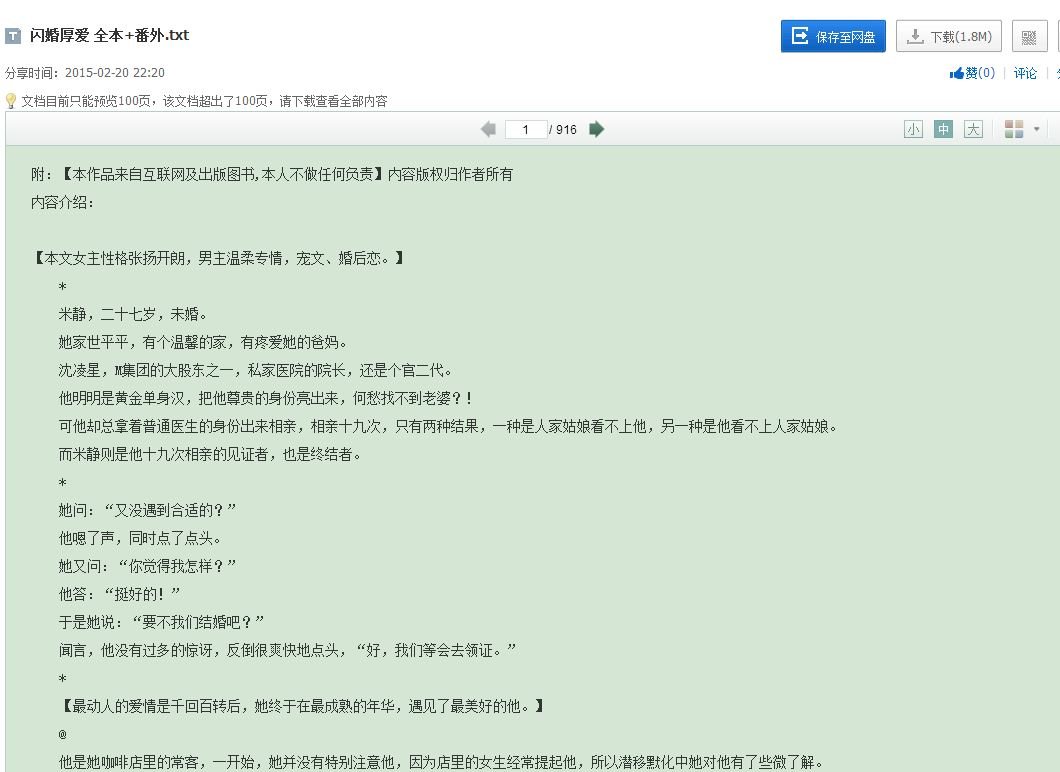Click the line starting 他是她咖啡店里的常客
Viewport: 1060px width, 772px height.
coord(441,763)
